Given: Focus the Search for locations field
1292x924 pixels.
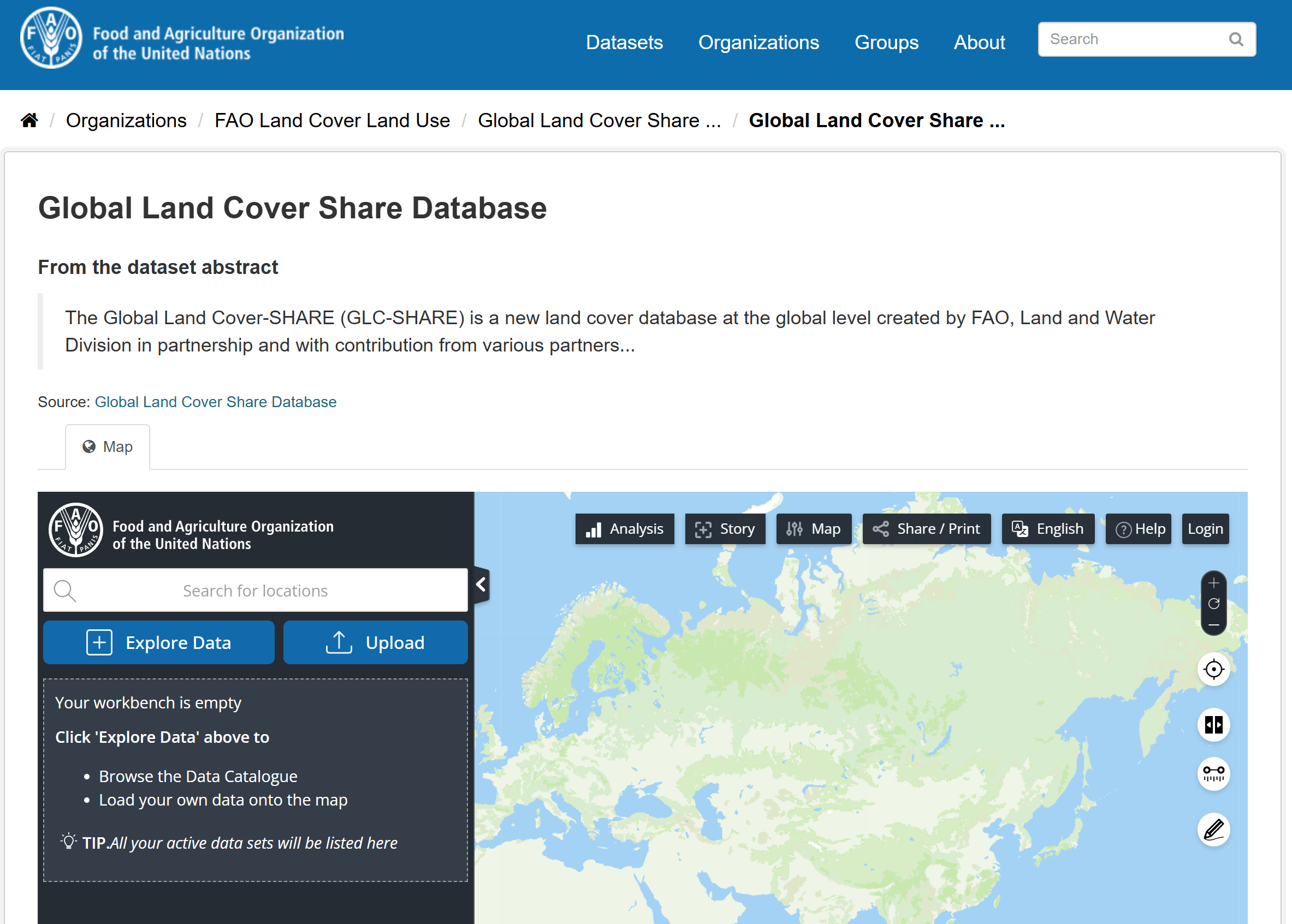Looking at the screenshot, I should pos(256,591).
